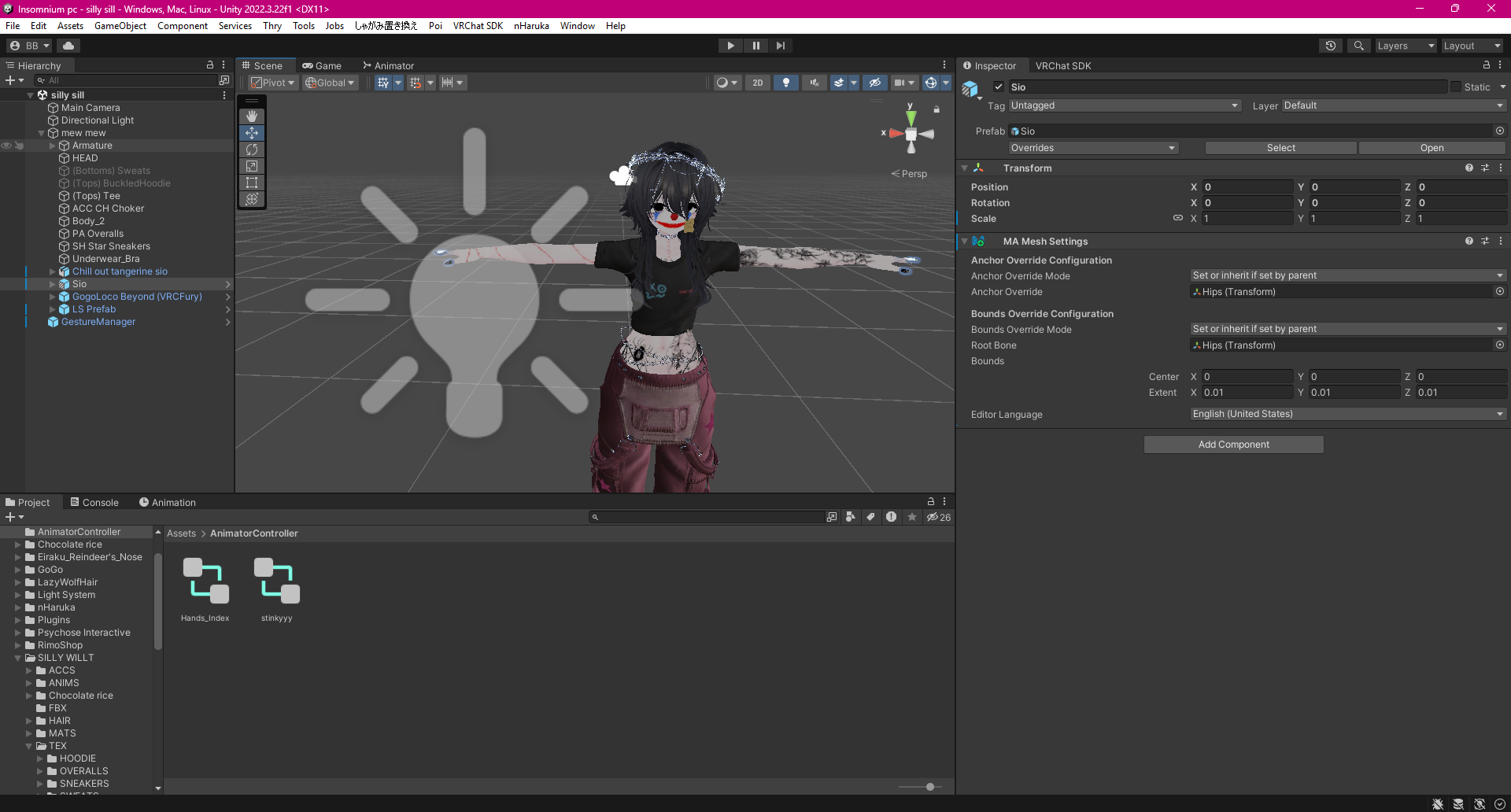This screenshot has height=812, width=1511.
Task: Toggle scale constrain proportions link icon
Action: (1178, 219)
